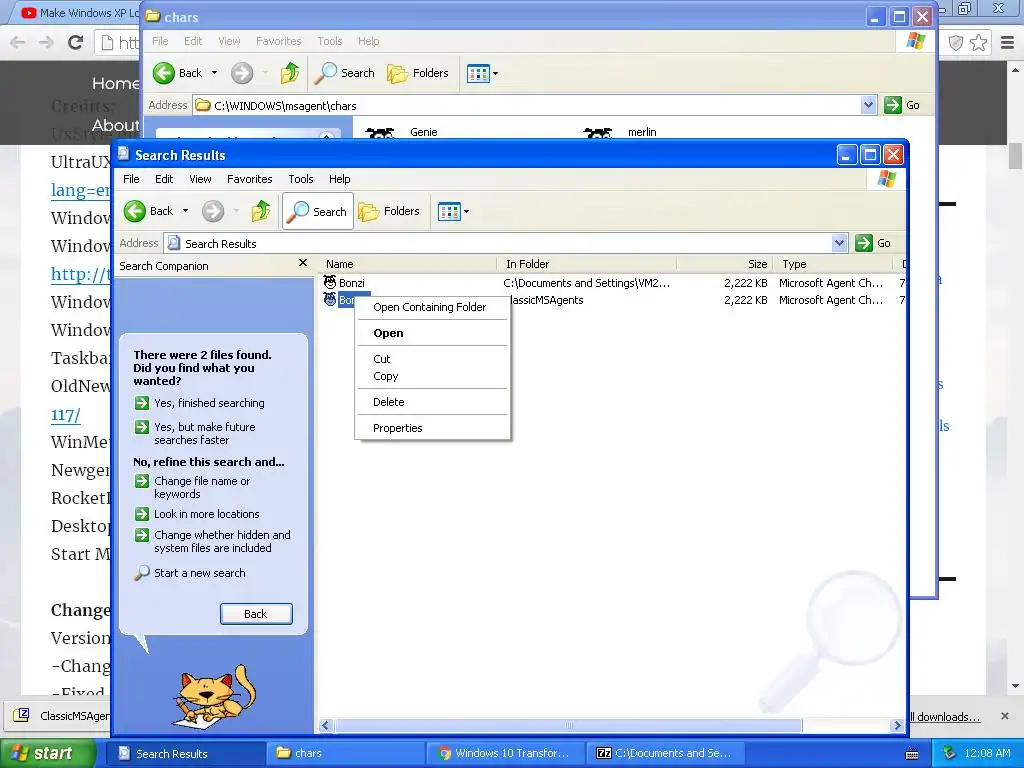Click horizontal scrollbar left arrow in results

[325, 726]
